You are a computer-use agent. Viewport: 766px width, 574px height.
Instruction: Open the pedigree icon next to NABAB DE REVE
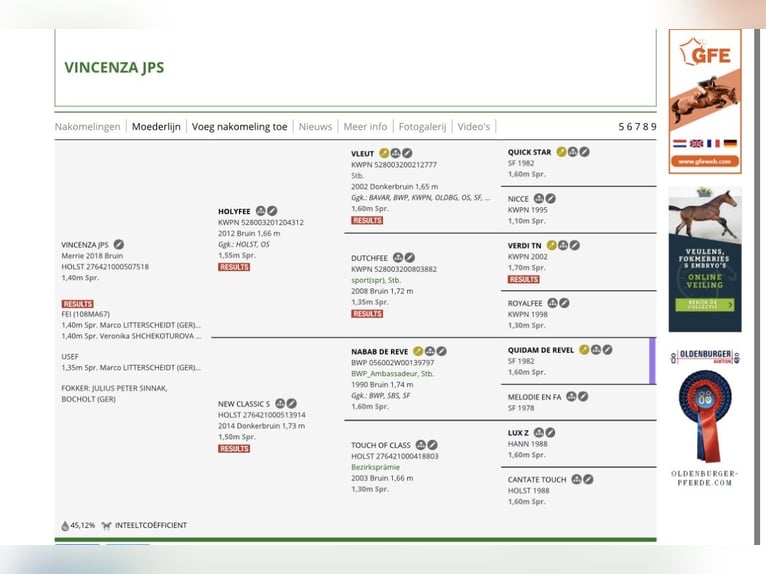(430, 351)
